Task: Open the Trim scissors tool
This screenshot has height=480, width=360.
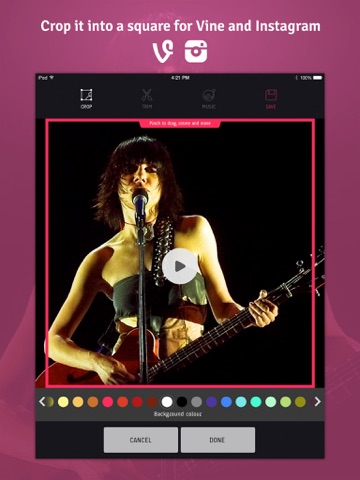Action: [147, 95]
